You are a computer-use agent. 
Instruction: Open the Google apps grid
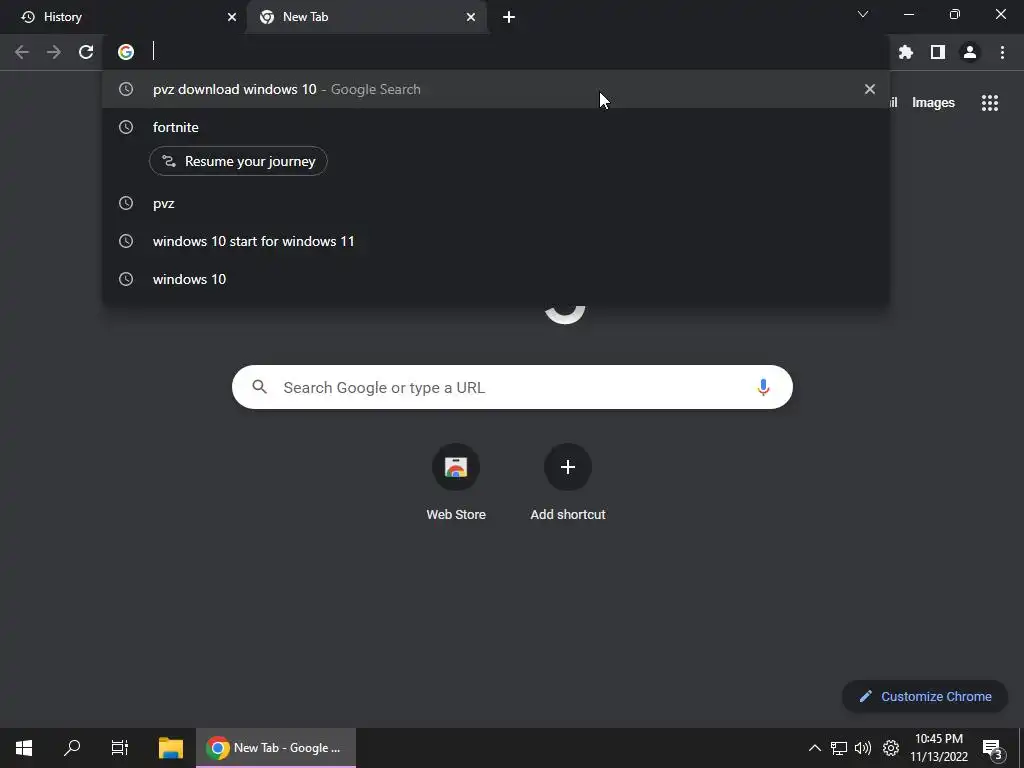(x=990, y=103)
